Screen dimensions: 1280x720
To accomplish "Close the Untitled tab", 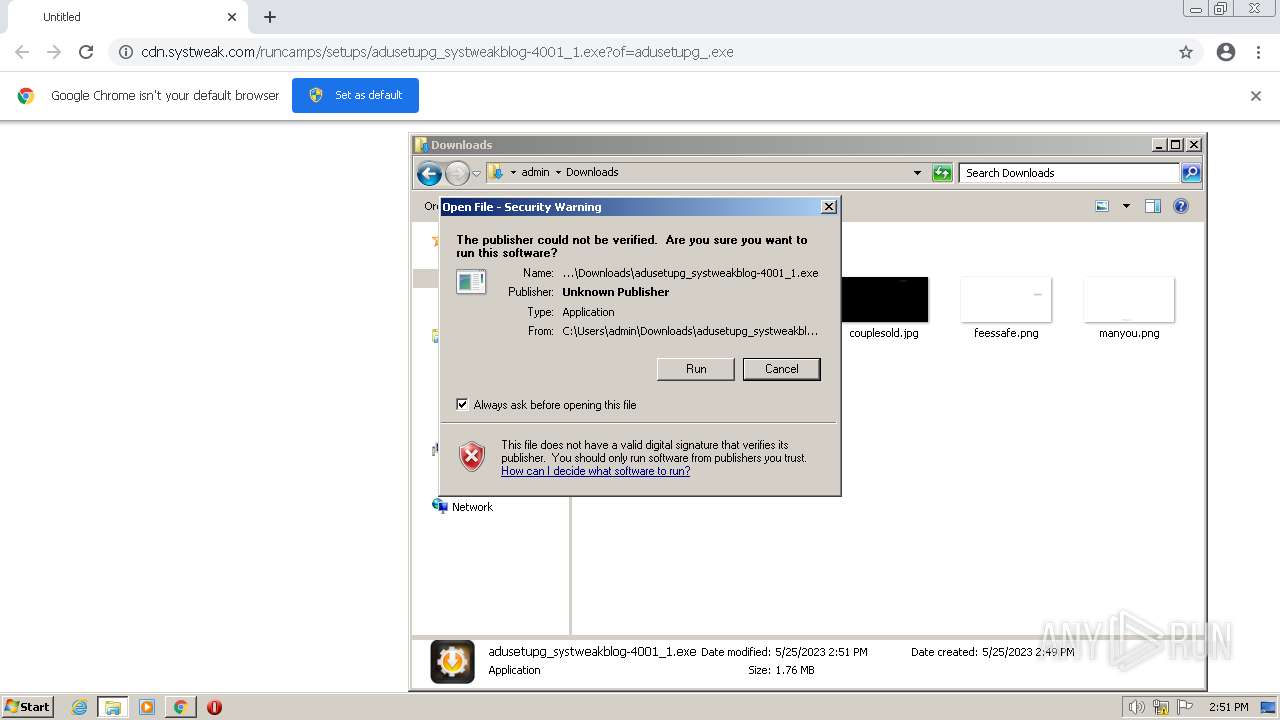I will coord(232,17).
